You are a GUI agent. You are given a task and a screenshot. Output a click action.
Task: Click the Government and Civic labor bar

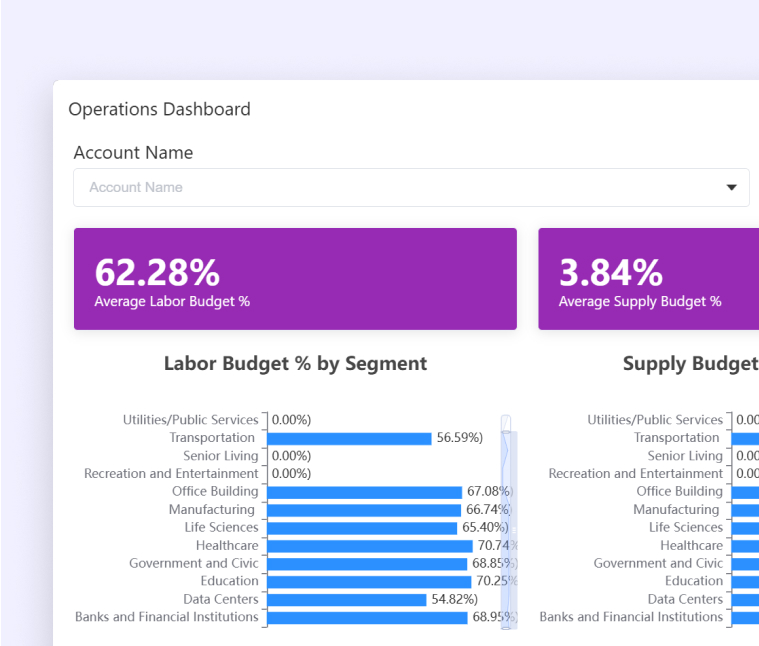(x=367, y=564)
